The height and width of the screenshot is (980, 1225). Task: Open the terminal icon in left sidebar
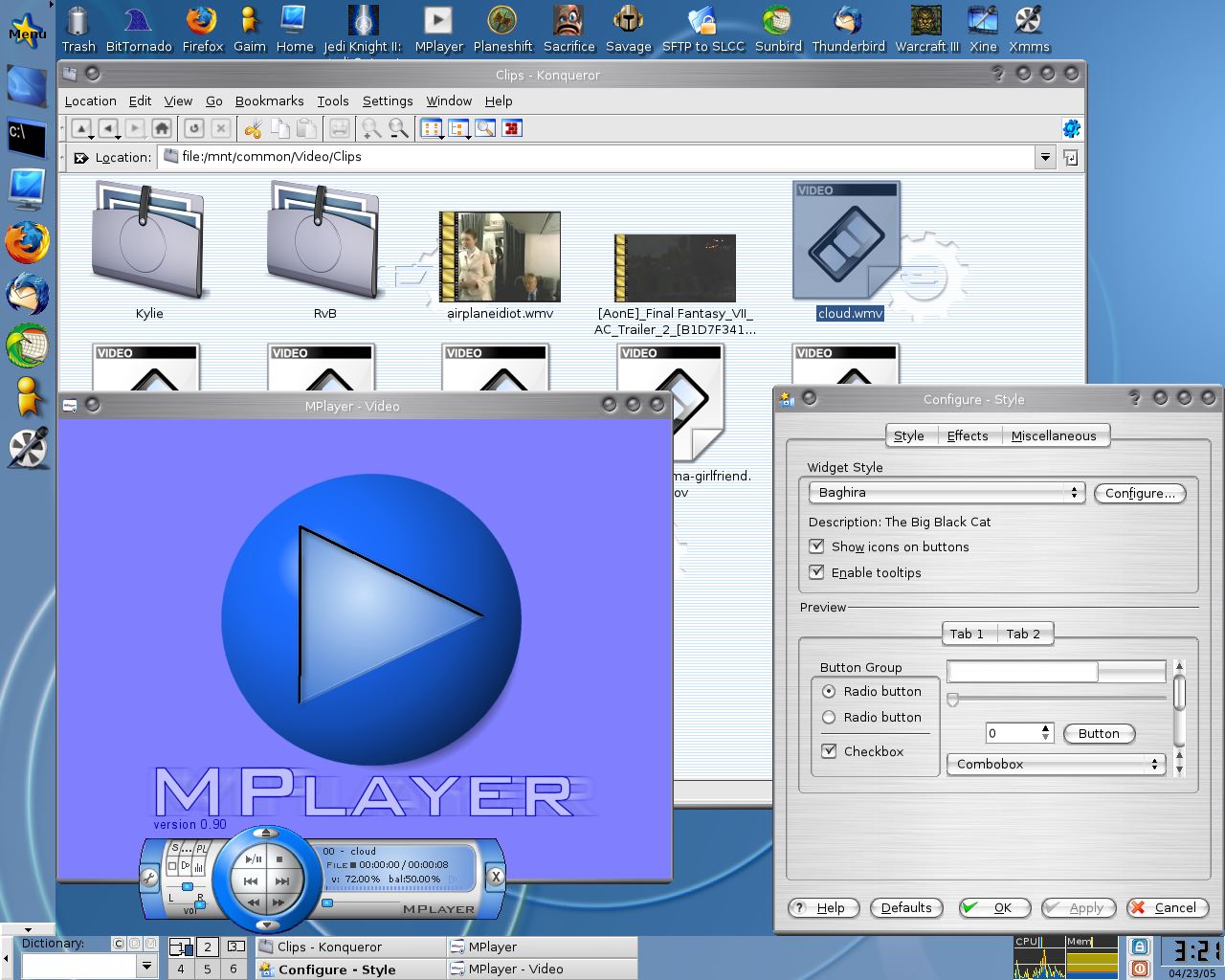pyautogui.click(x=26, y=138)
